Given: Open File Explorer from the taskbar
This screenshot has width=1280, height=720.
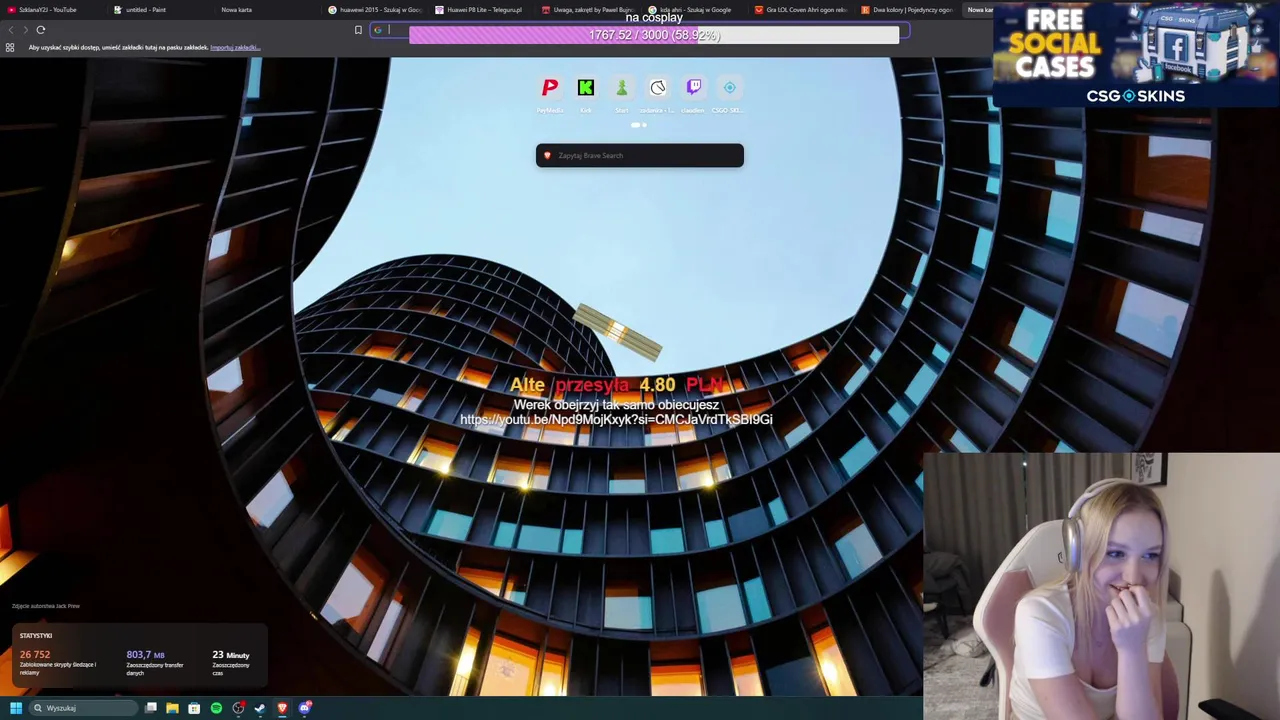Looking at the screenshot, I should pyautogui.click(x=172, y=708).
